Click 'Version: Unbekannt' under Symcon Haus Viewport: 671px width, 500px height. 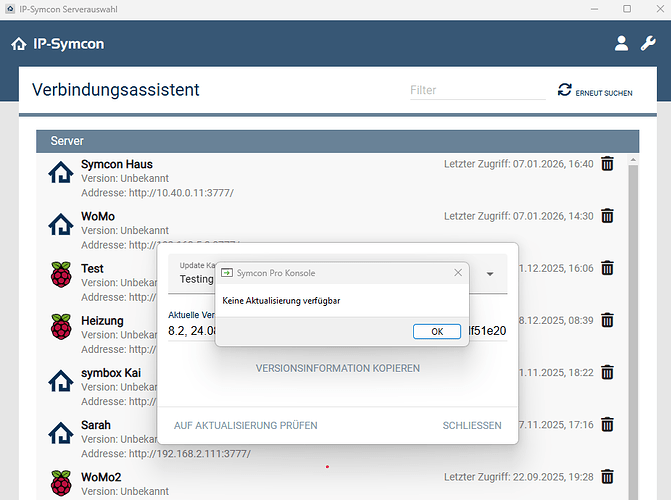pyautogui.click(x=125, y=179)
